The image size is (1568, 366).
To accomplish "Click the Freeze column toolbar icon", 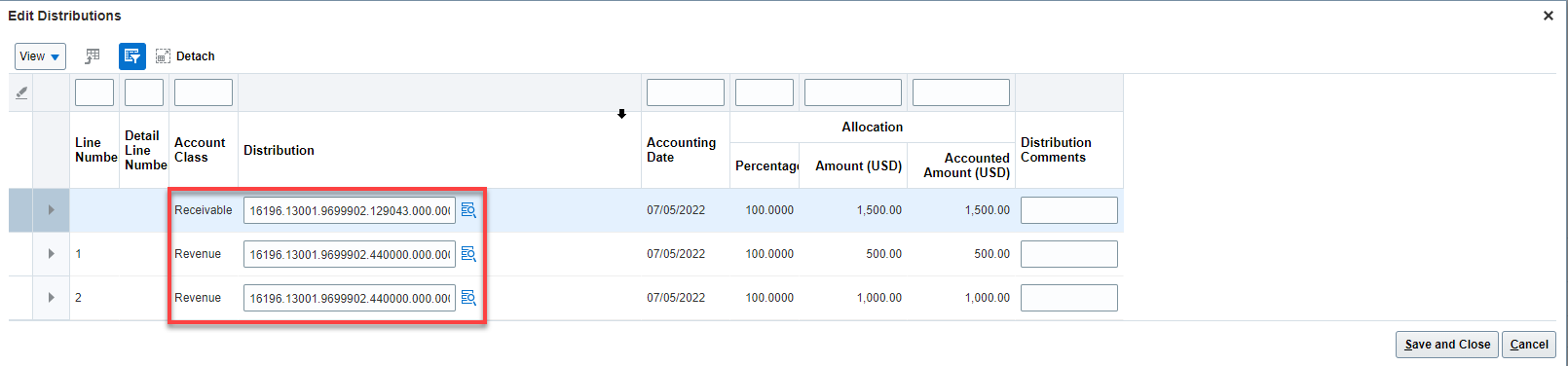I will (93, 56).
